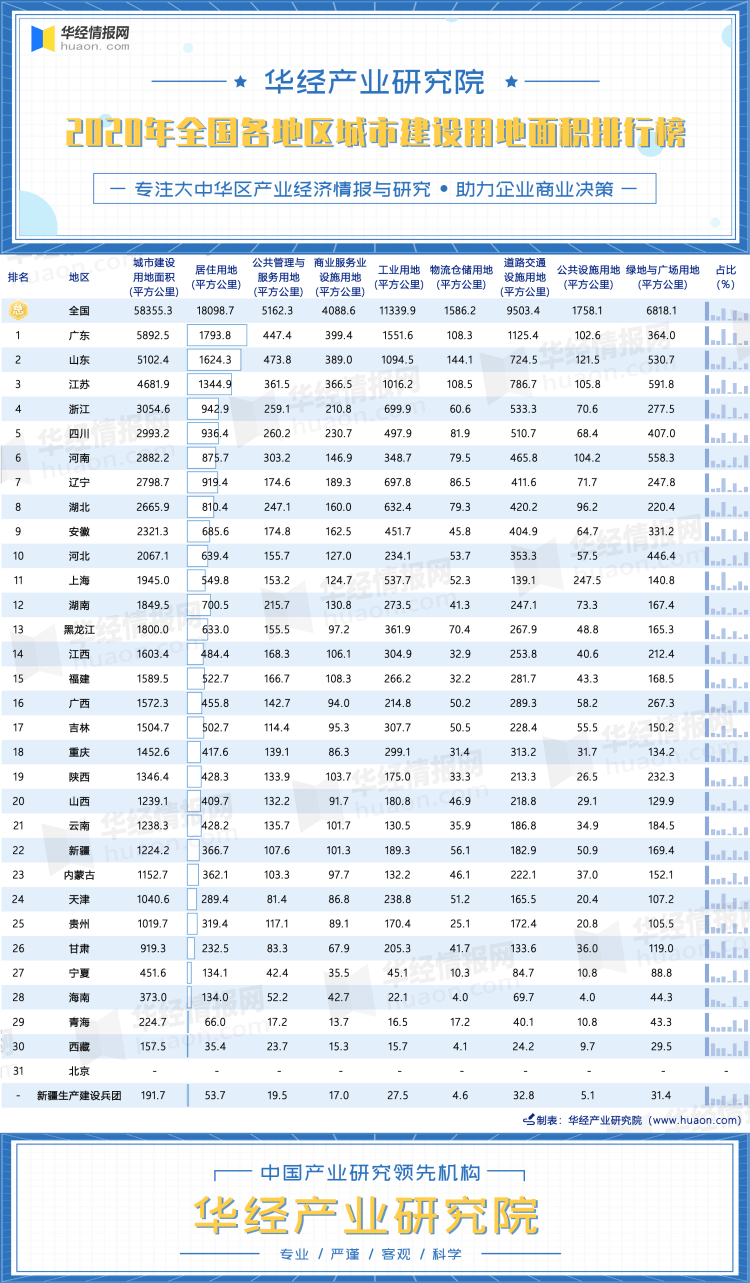Select the 排名 column header
750x1283 pixels.
18,276
